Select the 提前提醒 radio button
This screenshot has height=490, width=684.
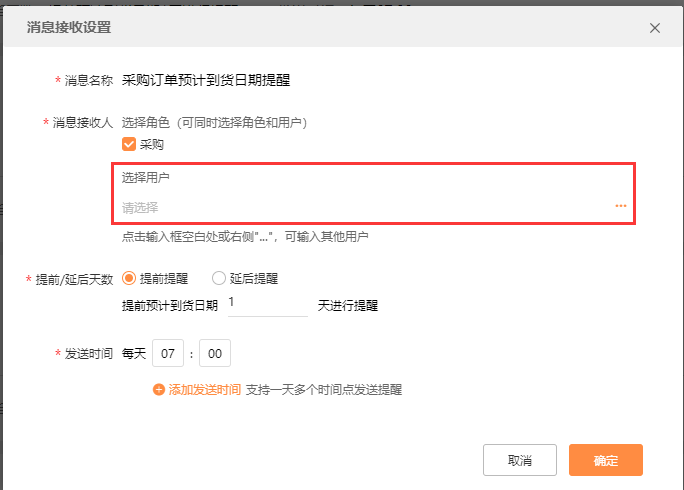point(129,278)
